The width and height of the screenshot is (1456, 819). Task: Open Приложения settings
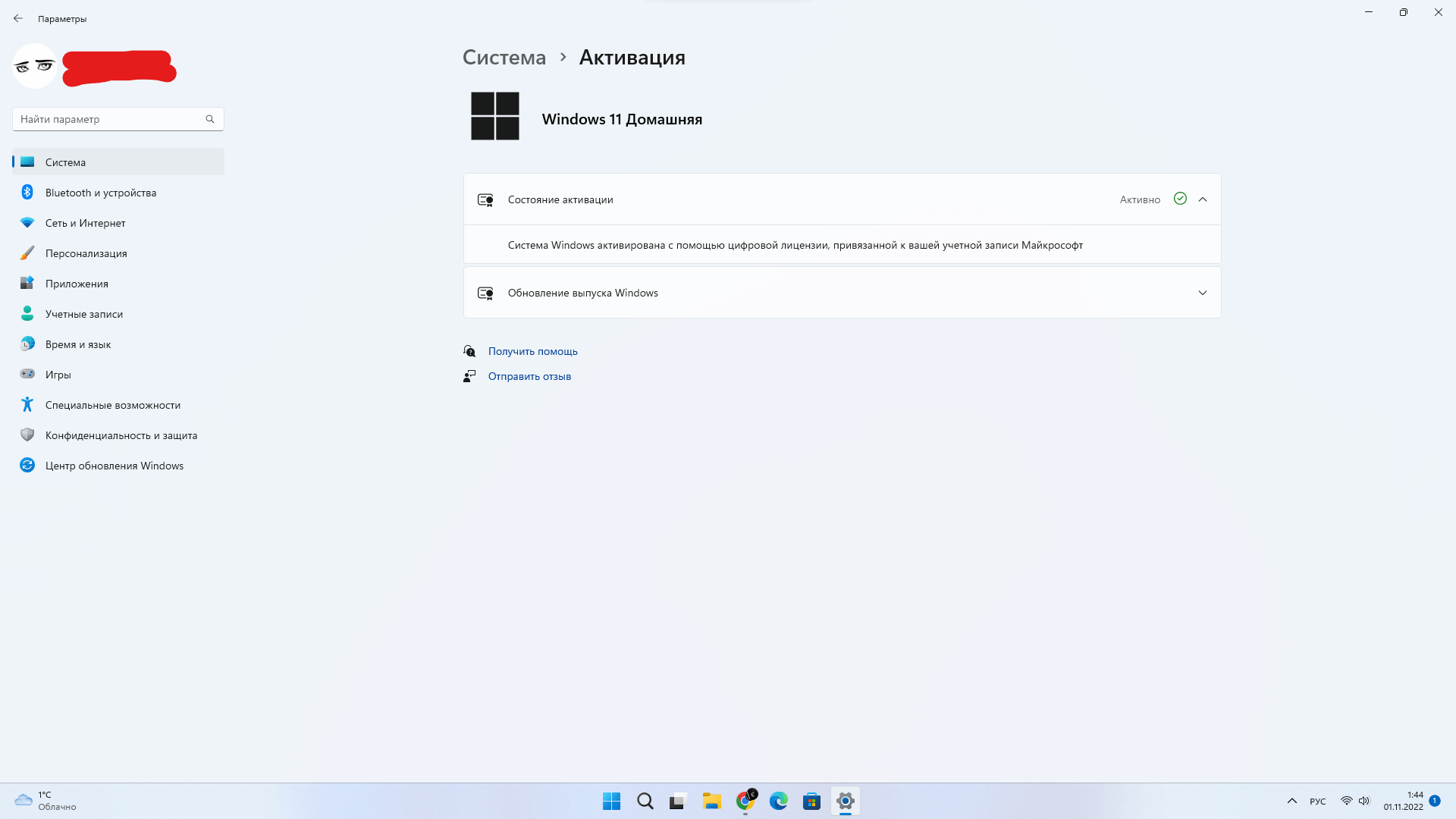pyautogui.click(x=118, y=284)
